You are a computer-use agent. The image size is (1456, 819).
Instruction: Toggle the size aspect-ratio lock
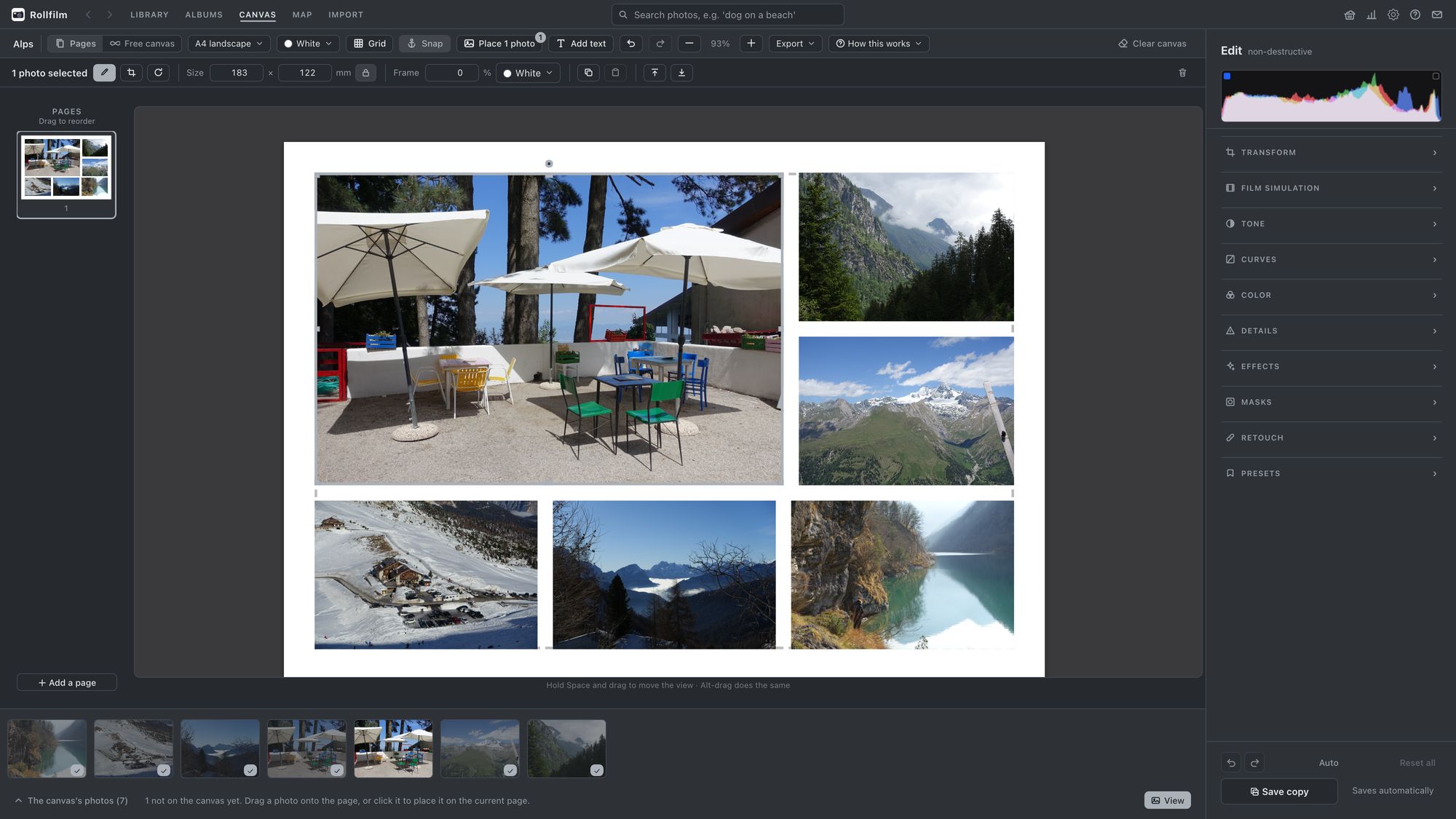coord(365,73)
